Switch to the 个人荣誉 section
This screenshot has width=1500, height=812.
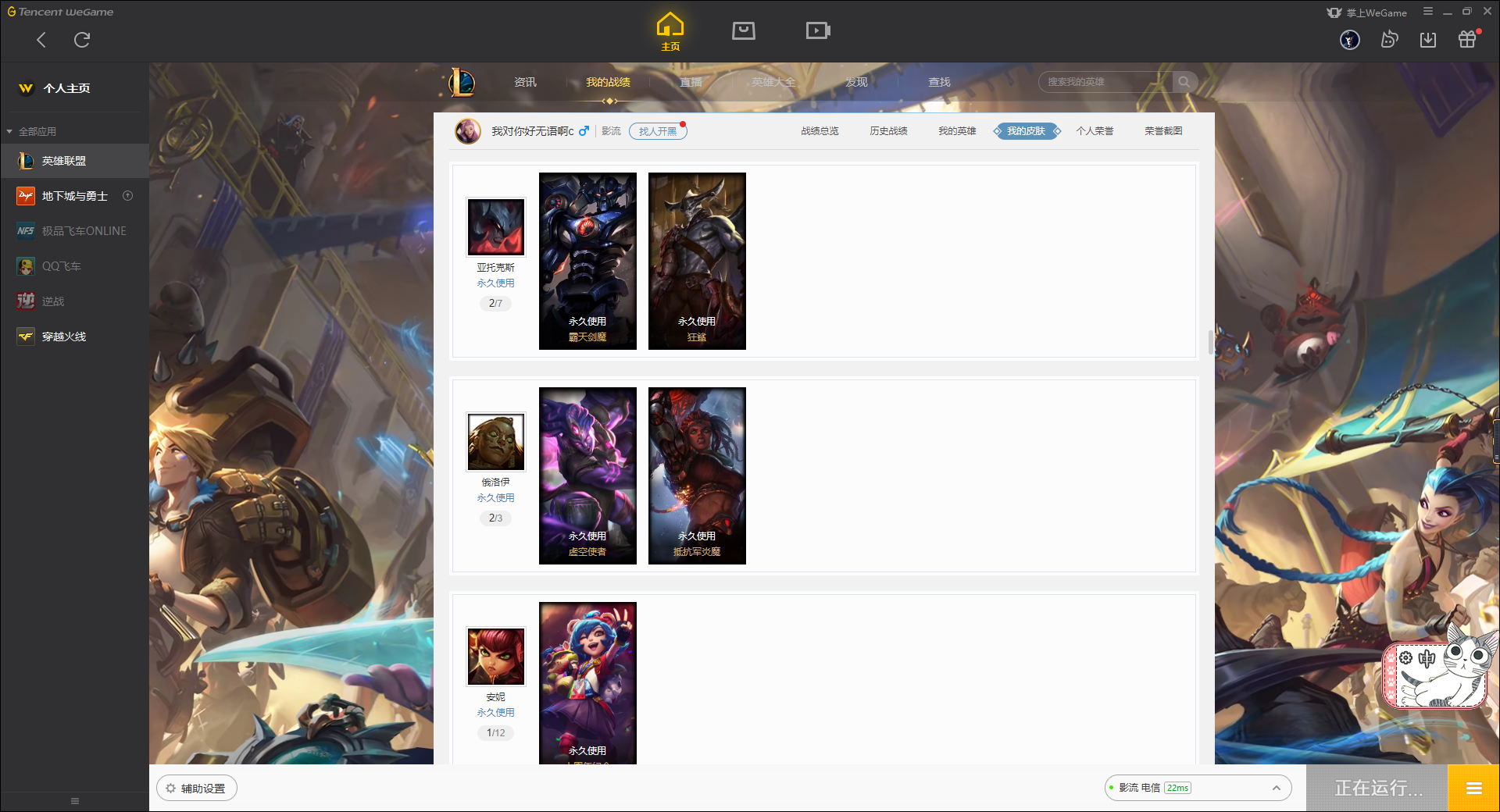1095,131
